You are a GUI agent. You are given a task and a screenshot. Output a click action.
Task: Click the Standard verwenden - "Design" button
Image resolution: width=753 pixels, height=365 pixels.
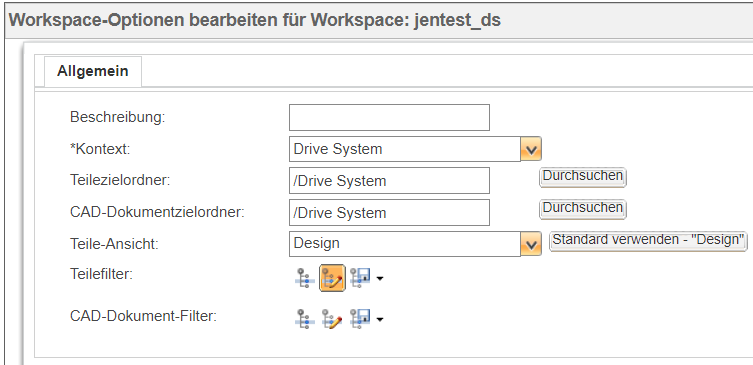pos(648,241)
